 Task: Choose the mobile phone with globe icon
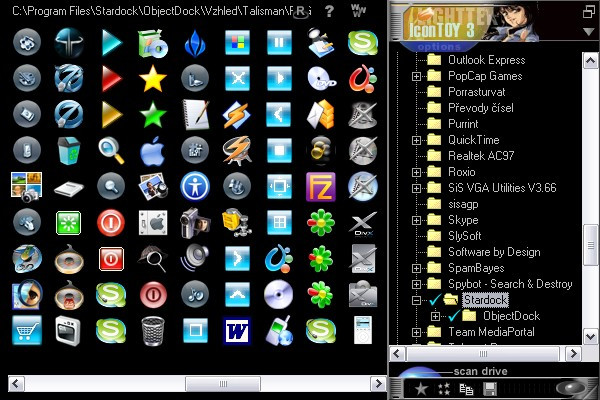pos(279,331)
